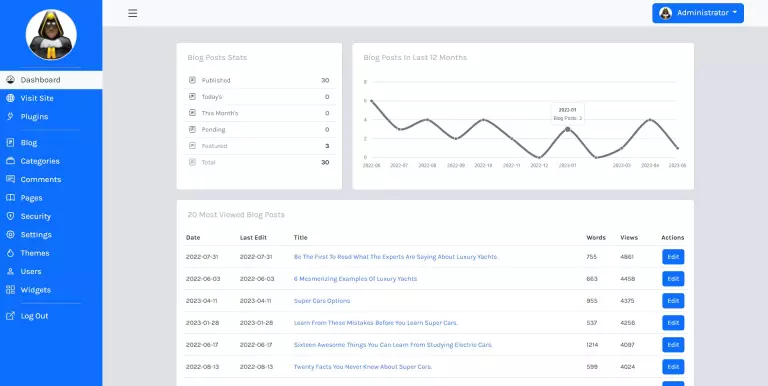The image size is (768, 386).
Task: Click the Dashboard gauge icon in sidebar
Action: pyautogui.click(x=10, y=80)
